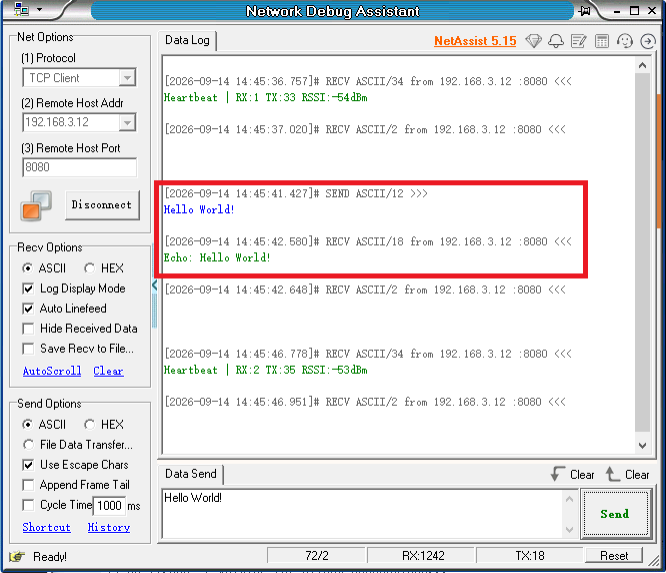
Task: Enable Append Frame Tail
Action: coord(28,485)
